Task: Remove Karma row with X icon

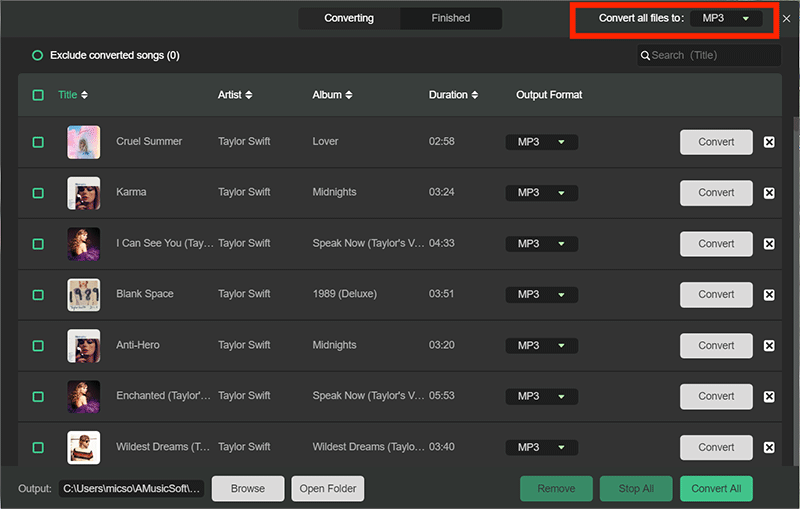Action: coord(769,193)
